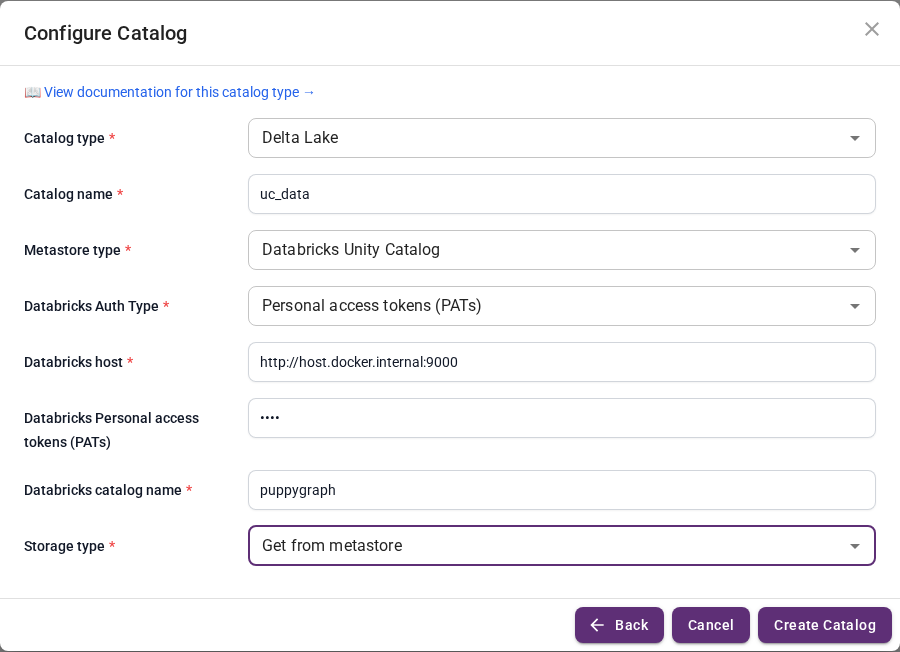The height and width of the screenshot is (652, 900).
Task: Click the Databricks host label
Action: 73,362
